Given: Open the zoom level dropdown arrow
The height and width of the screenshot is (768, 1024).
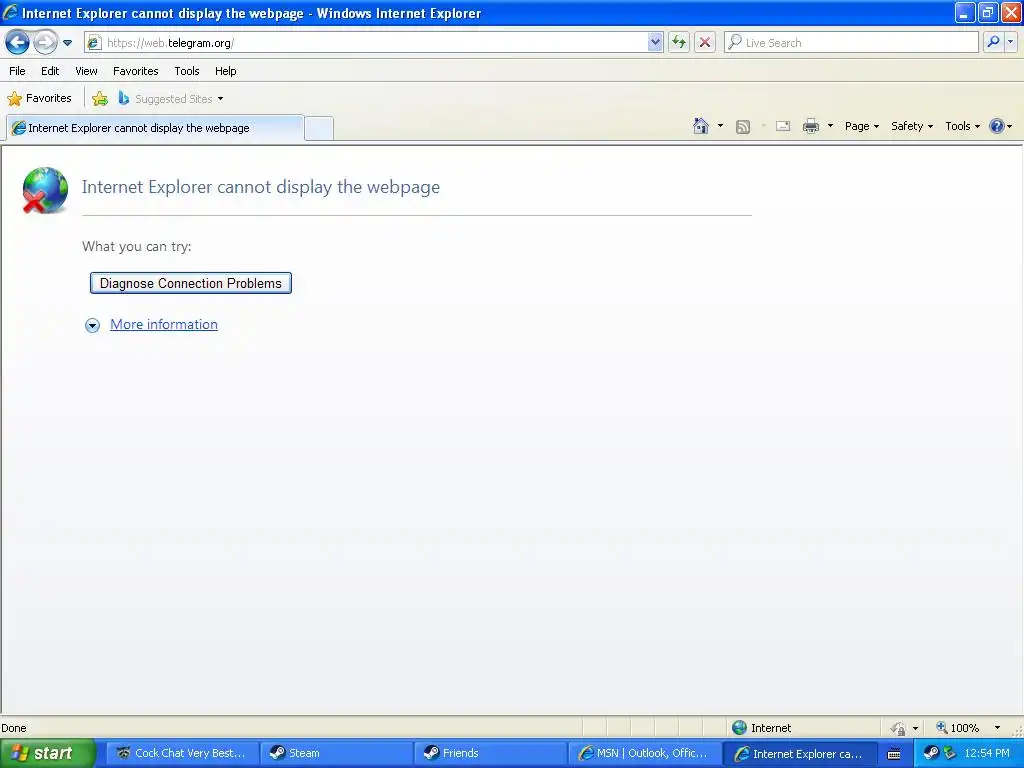Looking at the screenshot, I should click(x=997, y=728).
